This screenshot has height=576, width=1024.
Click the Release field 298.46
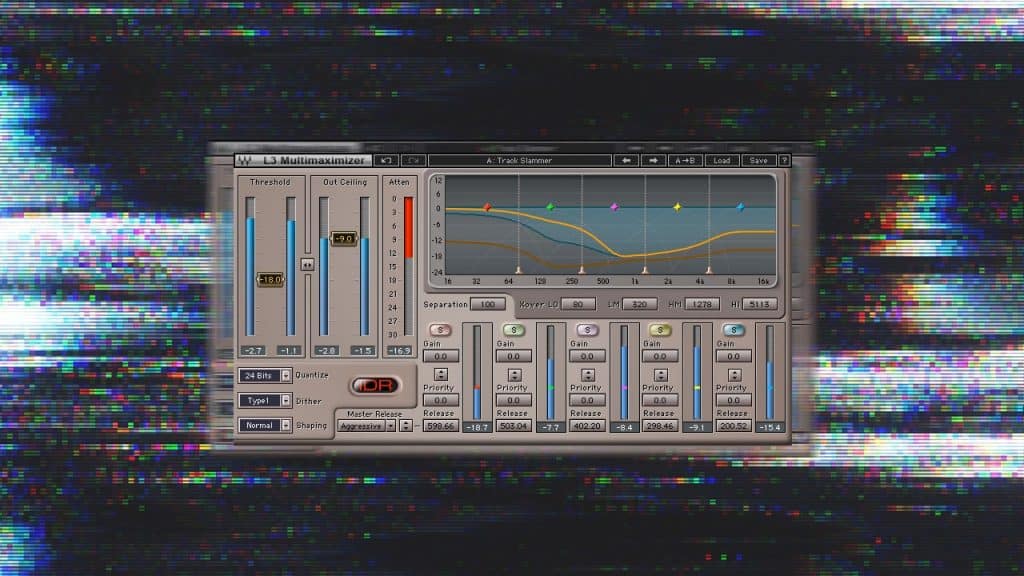coord(660,426)
